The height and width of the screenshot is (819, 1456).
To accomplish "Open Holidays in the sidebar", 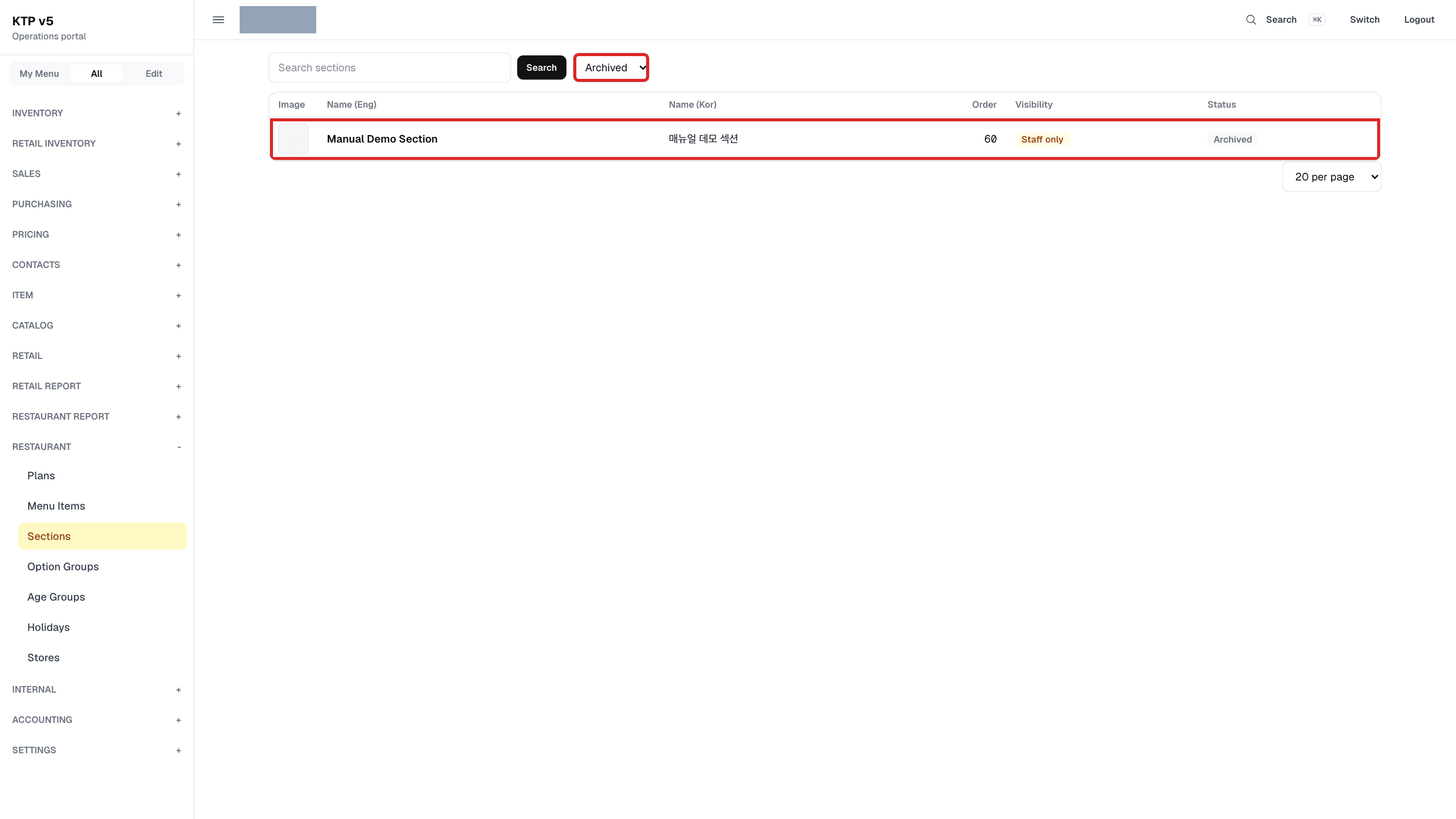I will pyautogui.click(x=102, y=627).
